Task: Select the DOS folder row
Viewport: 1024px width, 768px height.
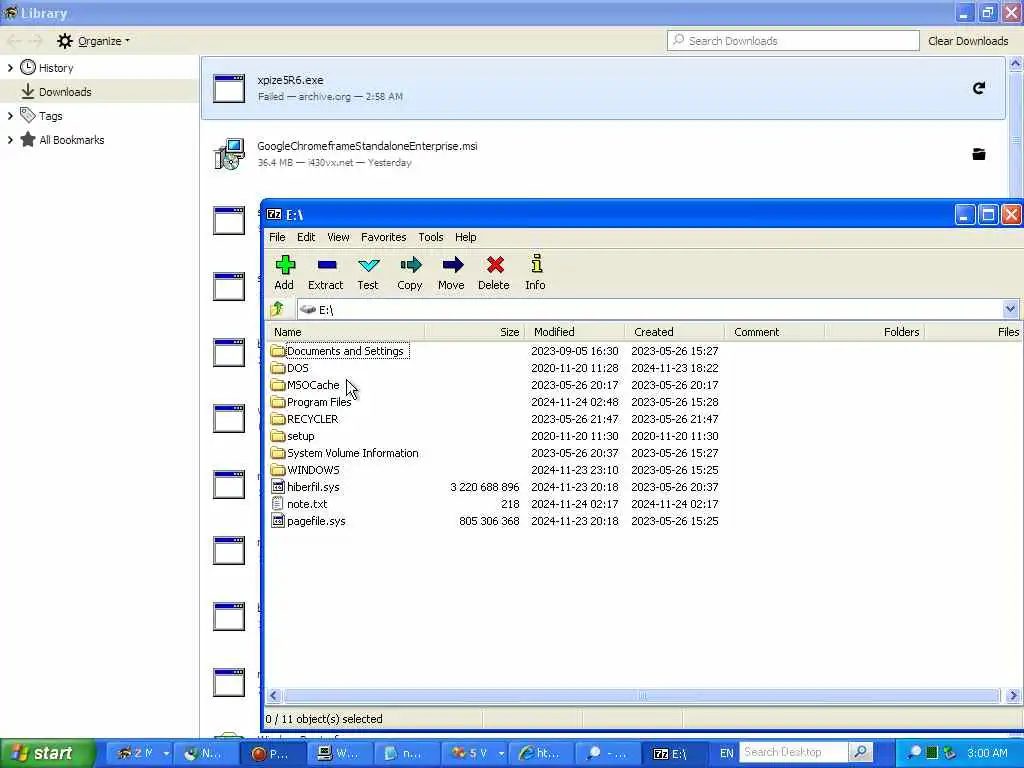Action: point(298,368)
